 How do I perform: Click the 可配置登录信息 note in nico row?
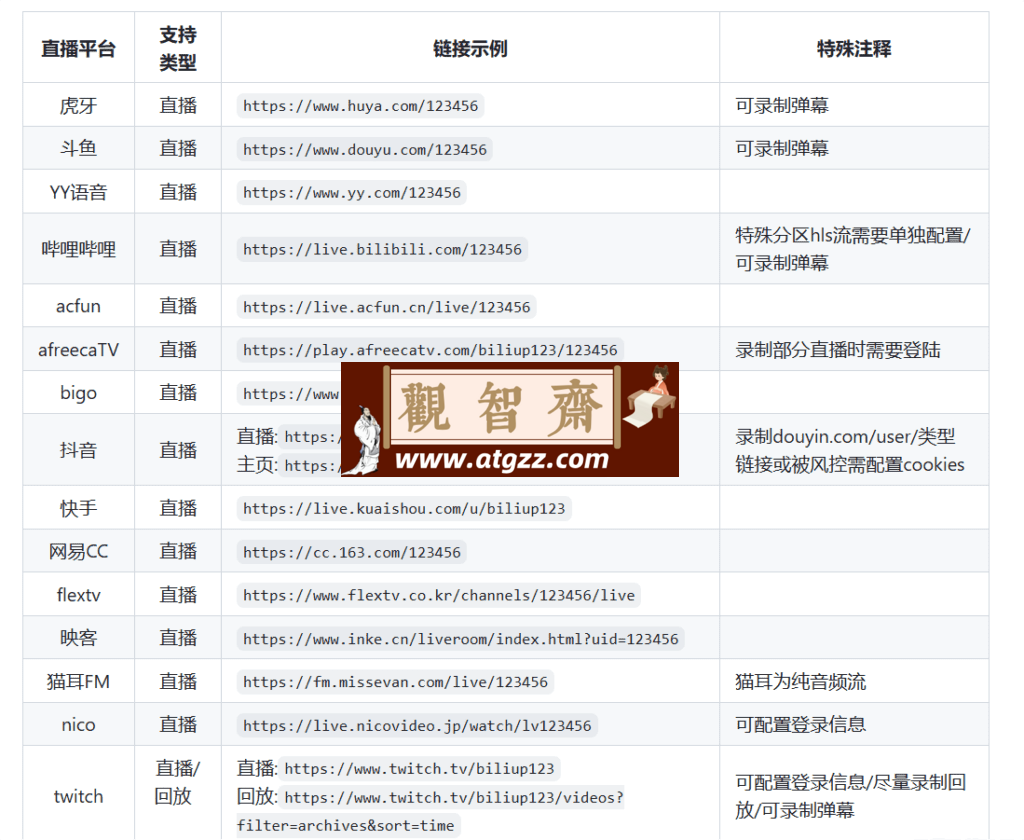pyautogui.click(x=801, y=724)
